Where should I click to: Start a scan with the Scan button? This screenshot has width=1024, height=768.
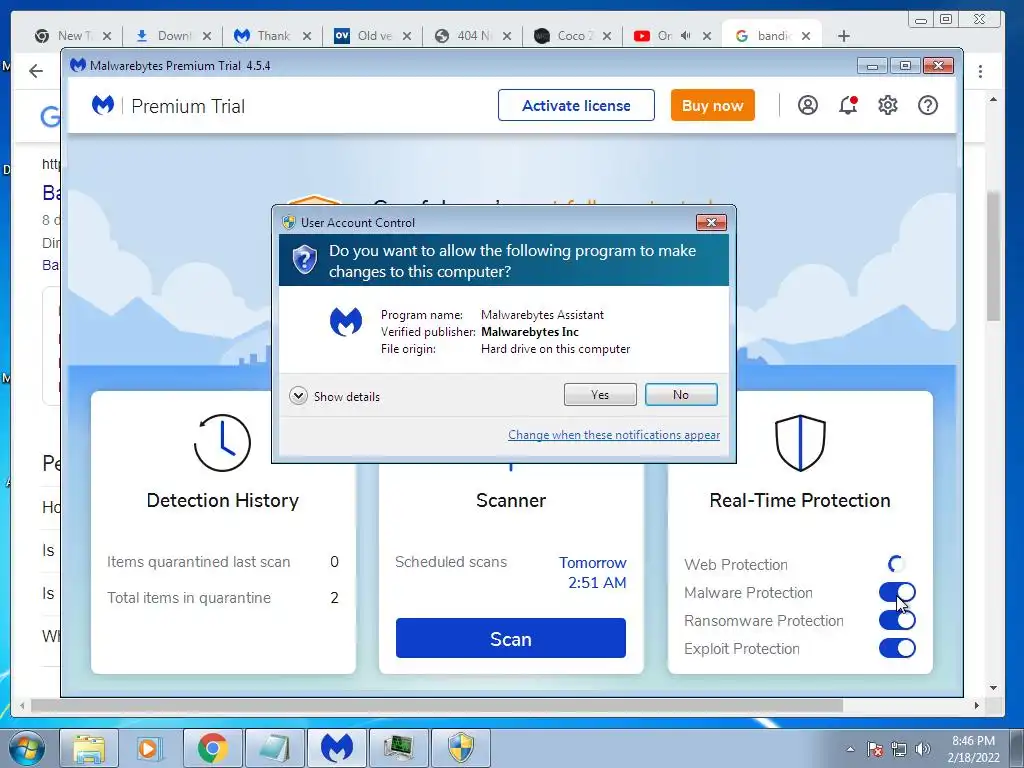point(511,638)
